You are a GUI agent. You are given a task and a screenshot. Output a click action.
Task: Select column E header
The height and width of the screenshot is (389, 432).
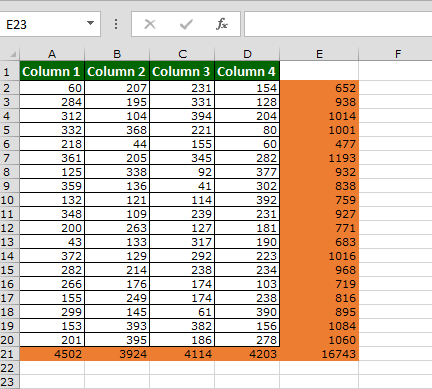pos(319,54)
